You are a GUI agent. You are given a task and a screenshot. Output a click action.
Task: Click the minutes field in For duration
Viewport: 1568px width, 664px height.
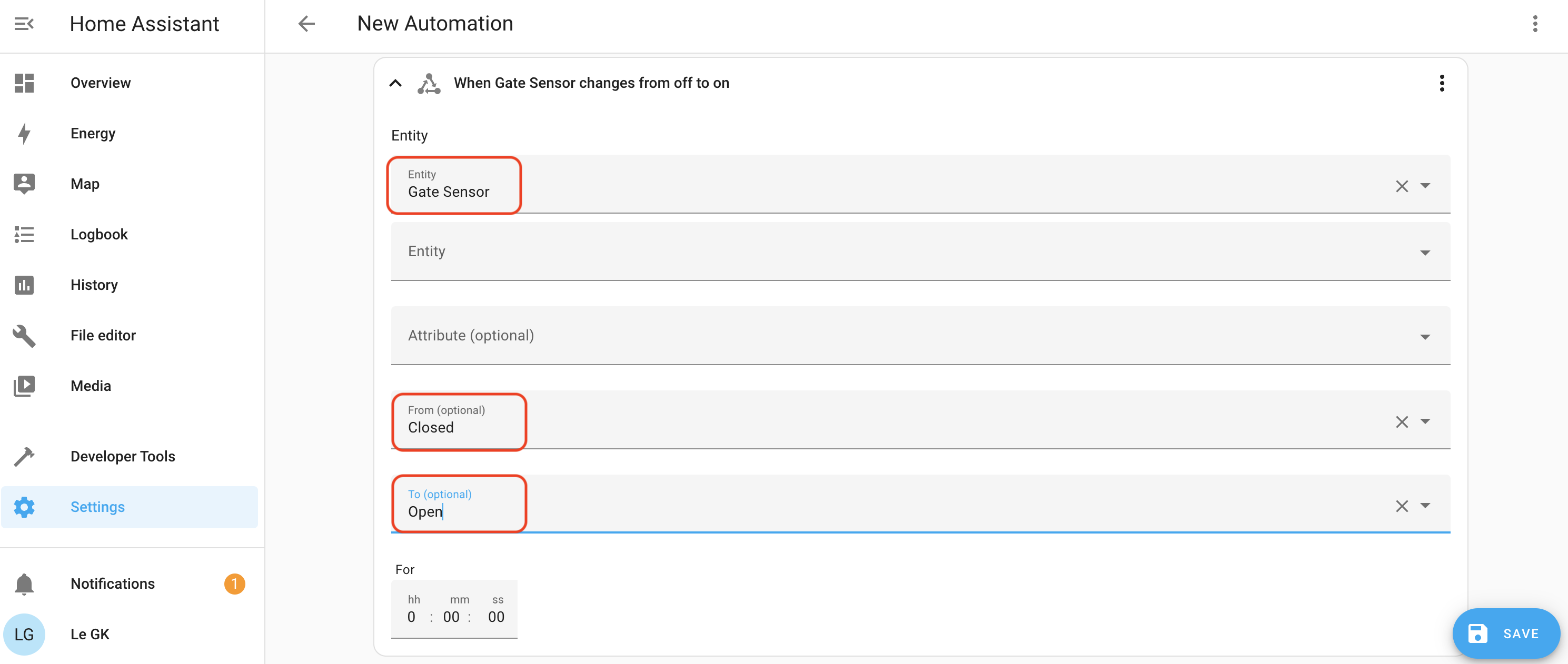click(x=451, y=617)
